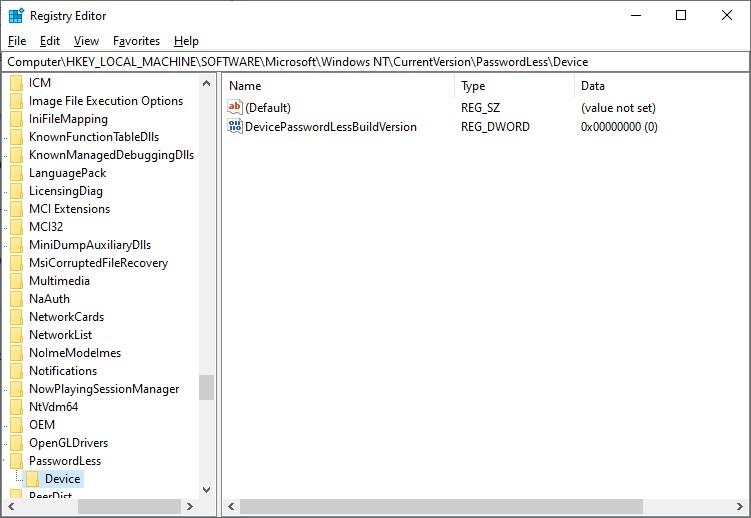Click the values pane scroll right arrow
751x518 pixels.
tap(740, 507)
